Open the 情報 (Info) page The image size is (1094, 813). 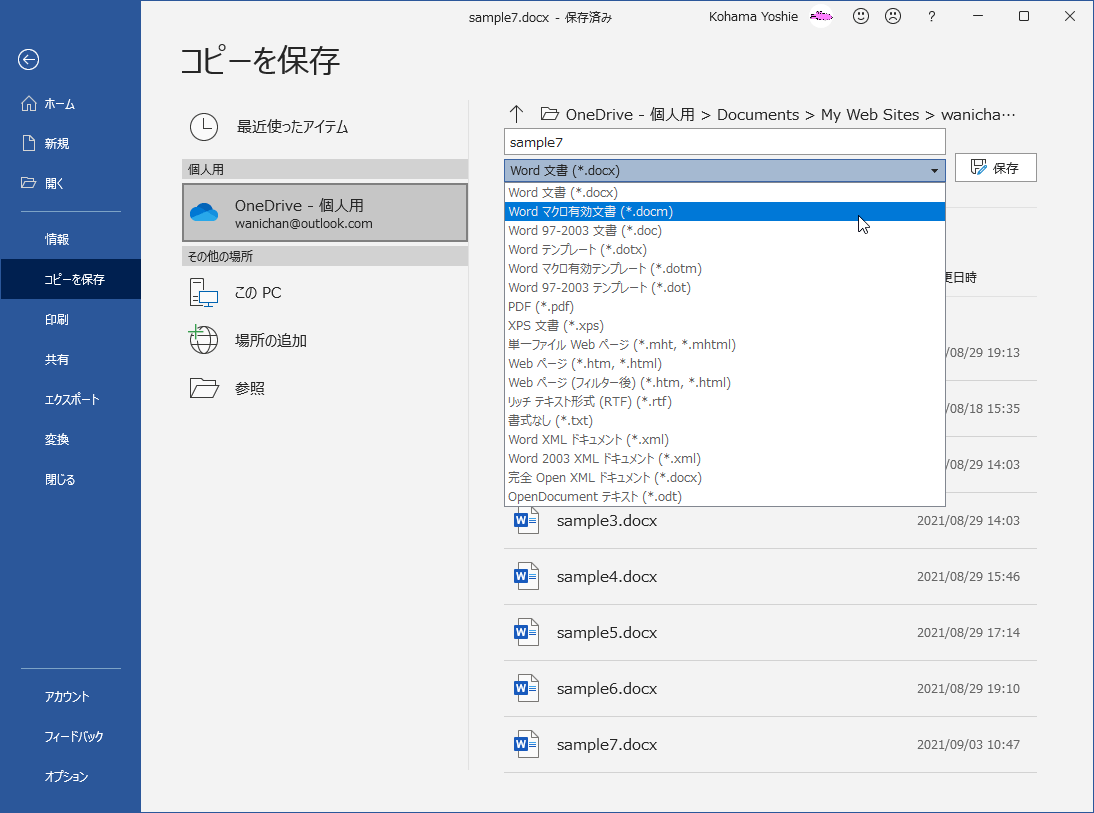coord(70,239)
